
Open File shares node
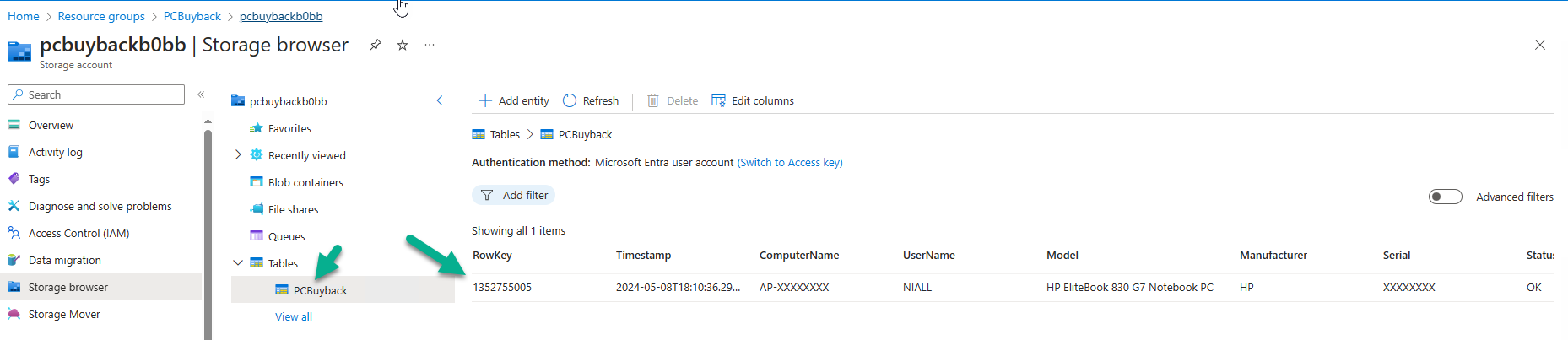293,209
